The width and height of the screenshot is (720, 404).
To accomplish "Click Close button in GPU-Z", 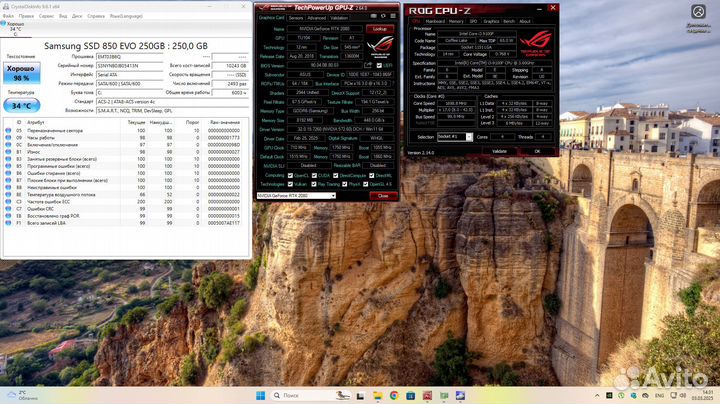I will coord(383,196).
